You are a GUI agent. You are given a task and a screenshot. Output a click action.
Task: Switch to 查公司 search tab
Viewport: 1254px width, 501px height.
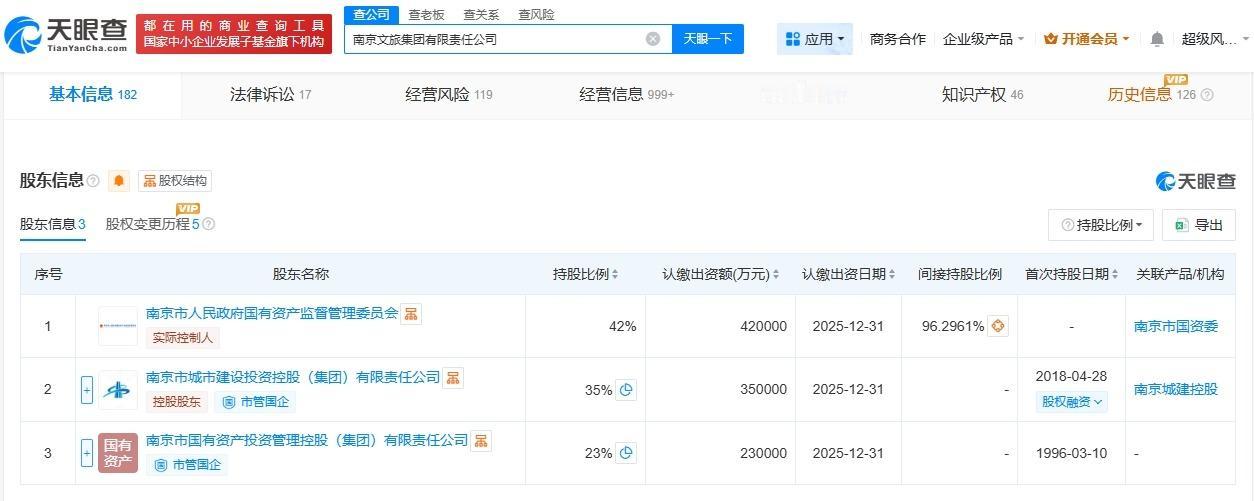371,14
